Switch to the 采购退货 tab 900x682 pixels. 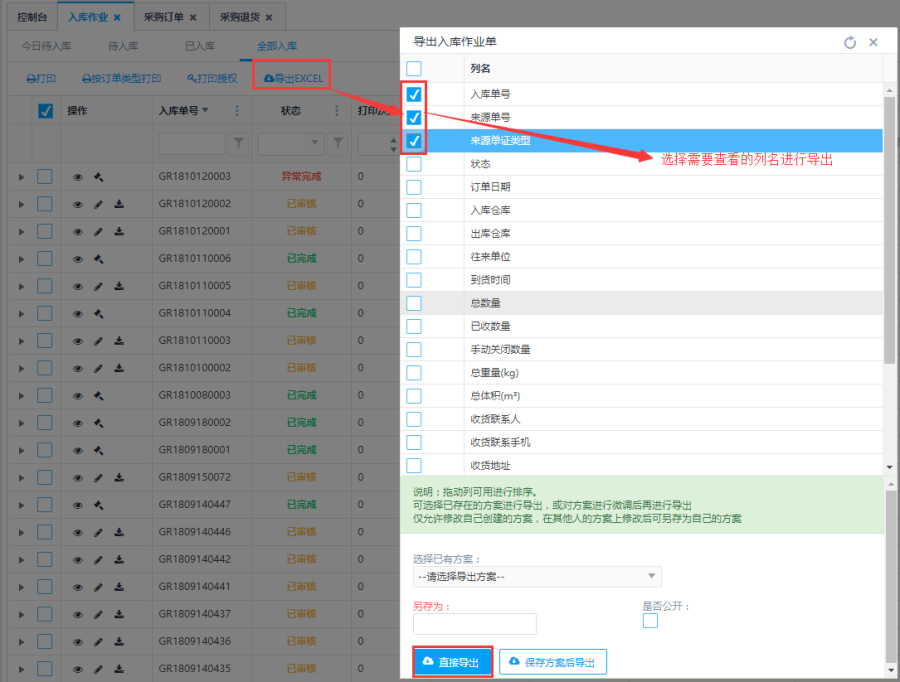click(x=238, y=18)
